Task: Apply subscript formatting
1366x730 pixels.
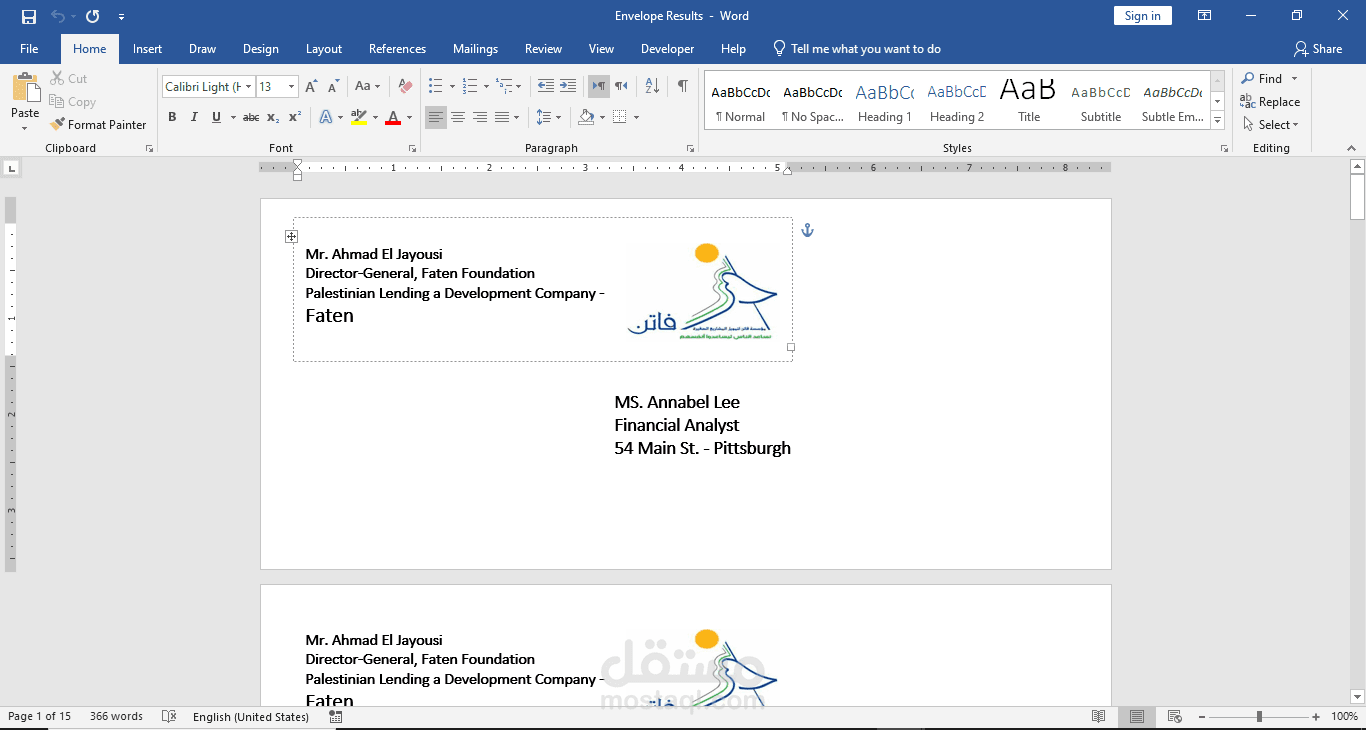Action: click(x=273, y=117)
